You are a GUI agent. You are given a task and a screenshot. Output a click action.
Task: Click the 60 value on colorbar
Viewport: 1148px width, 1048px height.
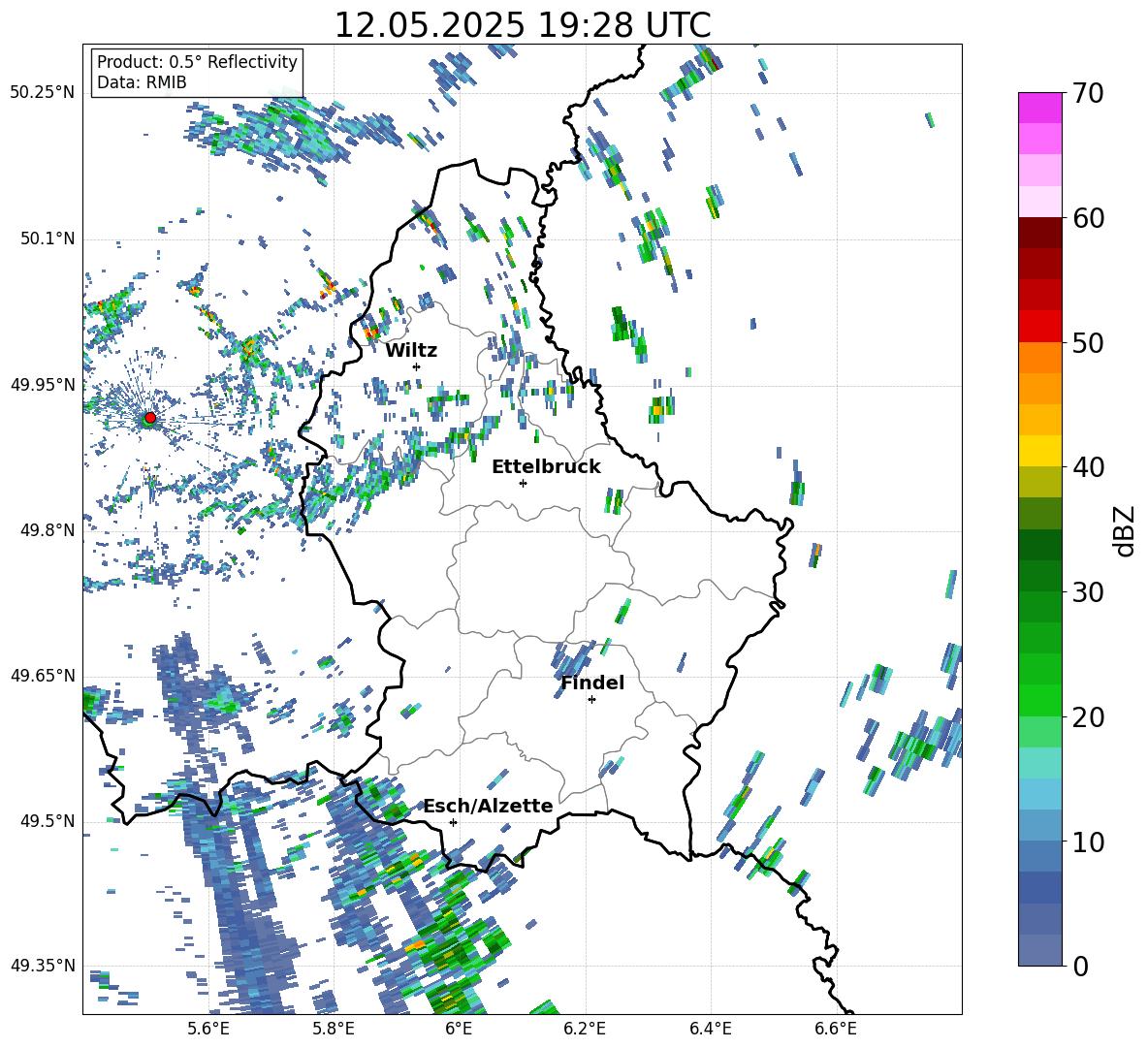1088,218
